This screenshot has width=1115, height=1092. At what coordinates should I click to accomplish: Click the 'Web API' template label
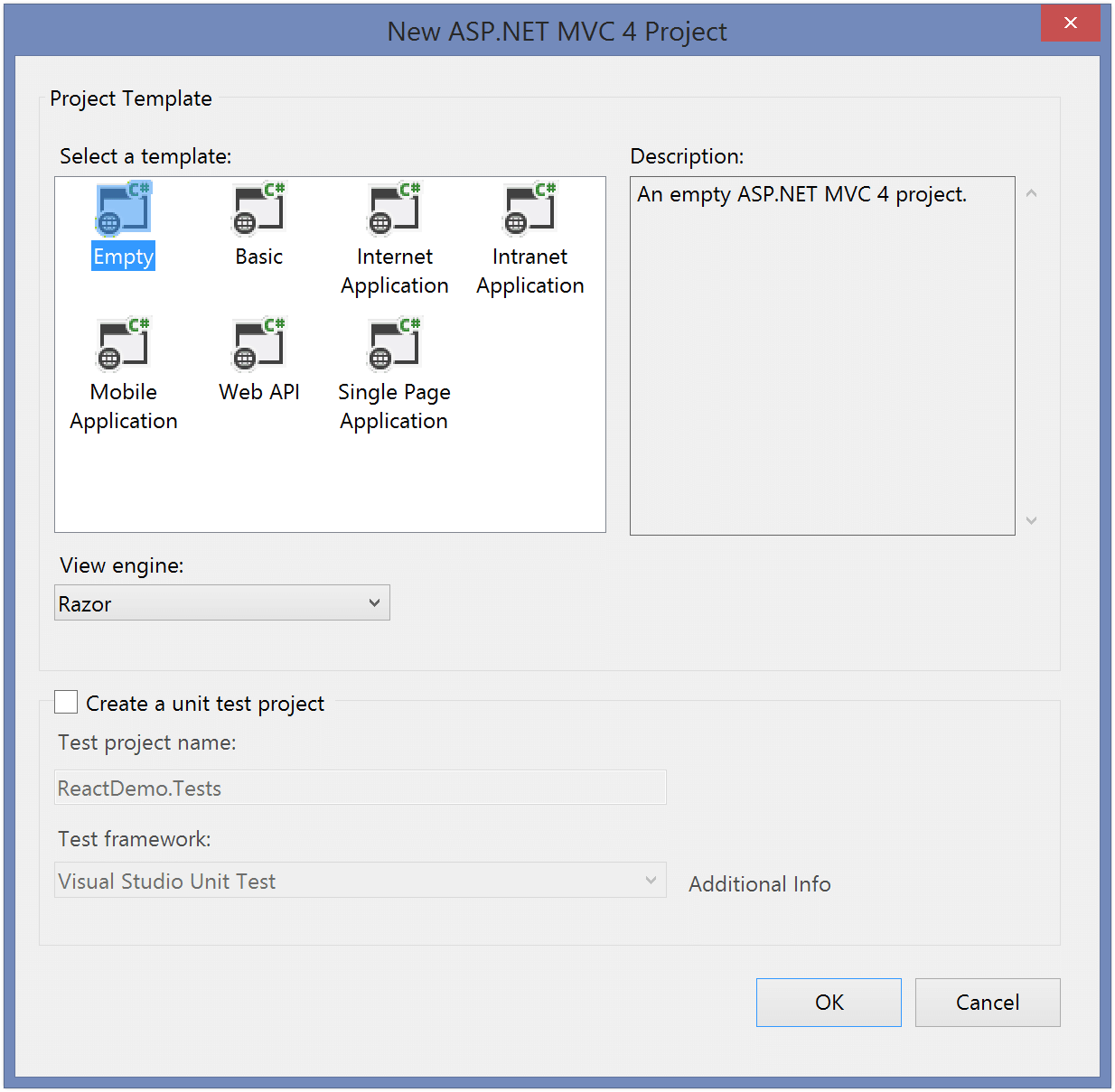coord(259,392)
